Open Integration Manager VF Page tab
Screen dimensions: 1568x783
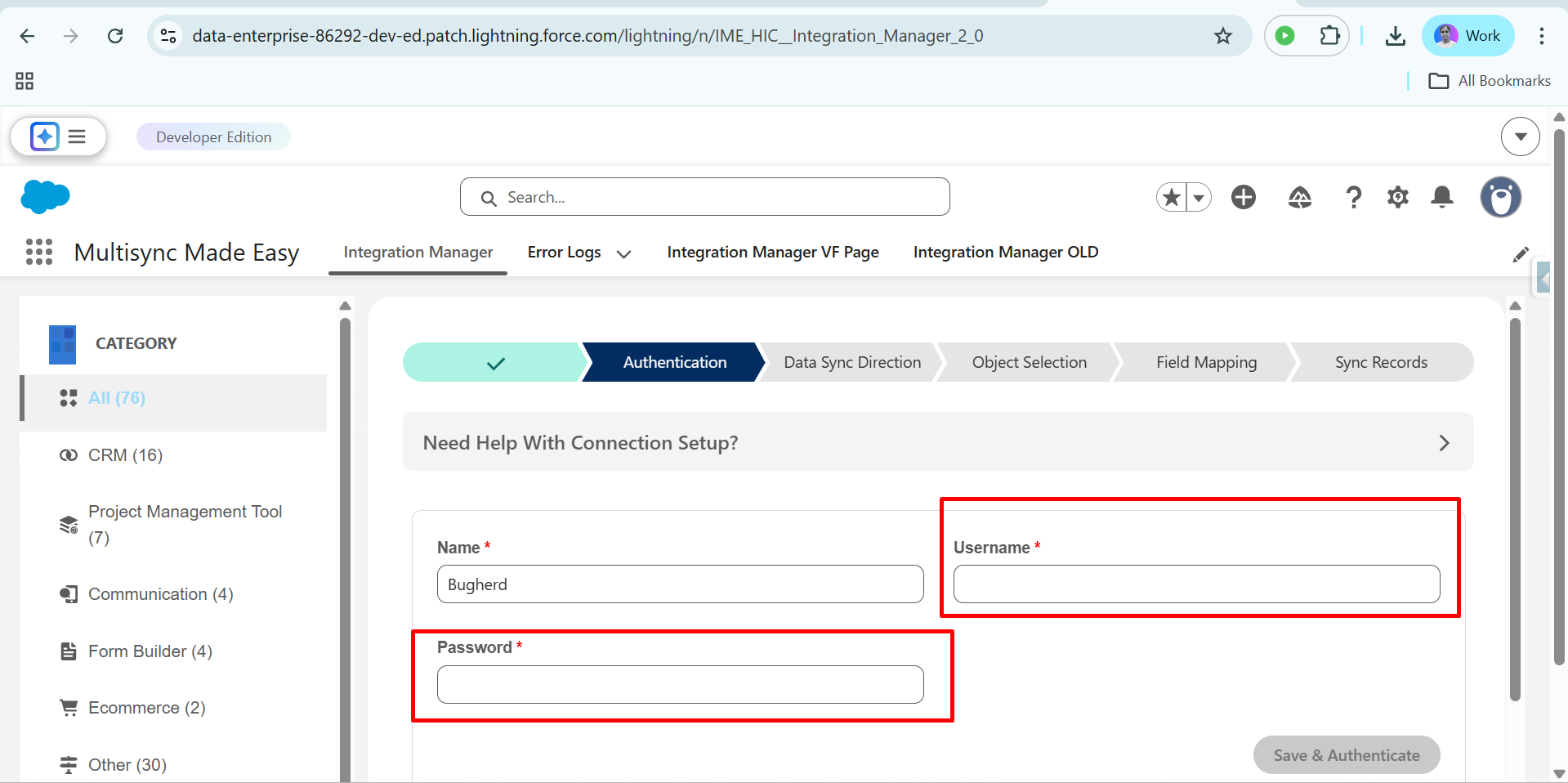pos(773,253)
